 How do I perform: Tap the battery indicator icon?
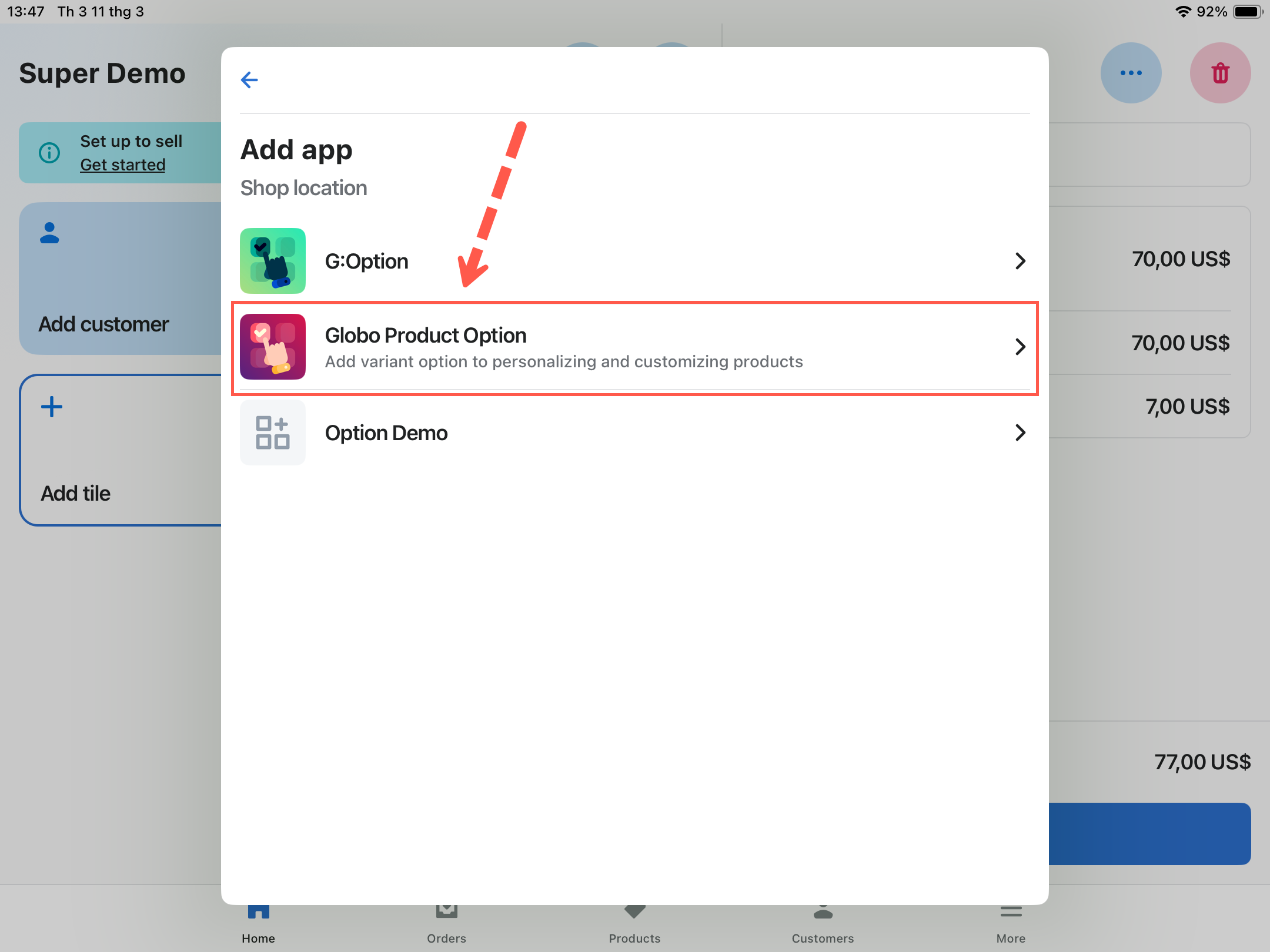coord(1248,12)
